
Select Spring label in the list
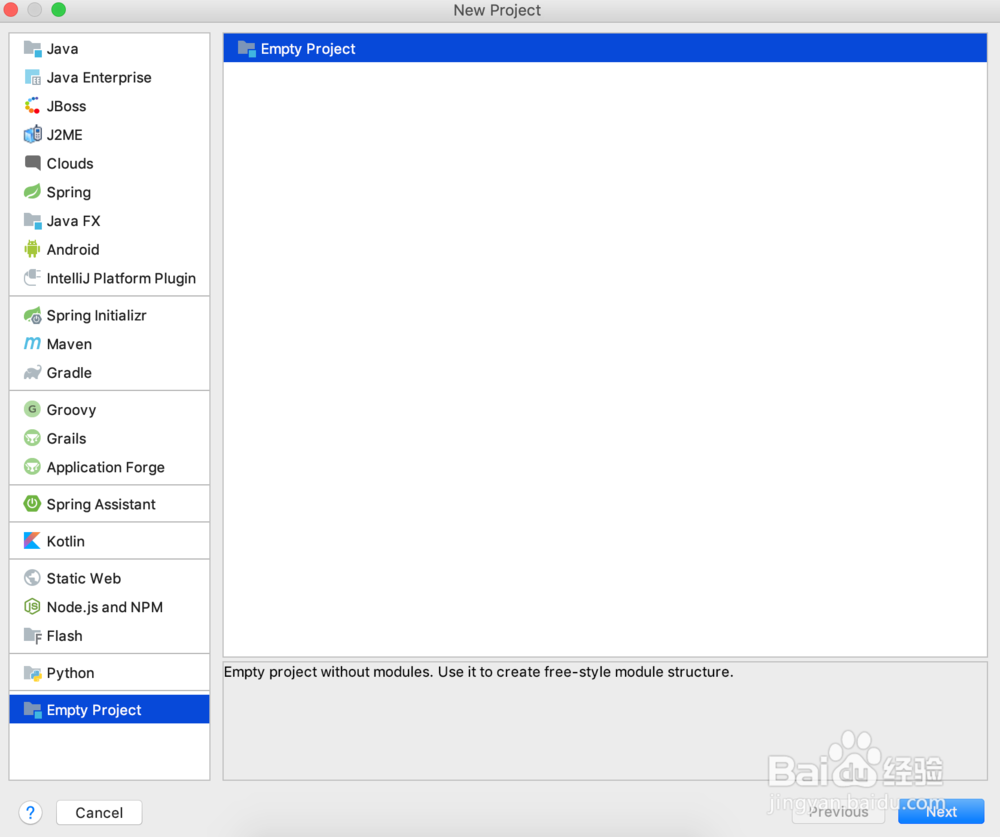click(69, 193)
